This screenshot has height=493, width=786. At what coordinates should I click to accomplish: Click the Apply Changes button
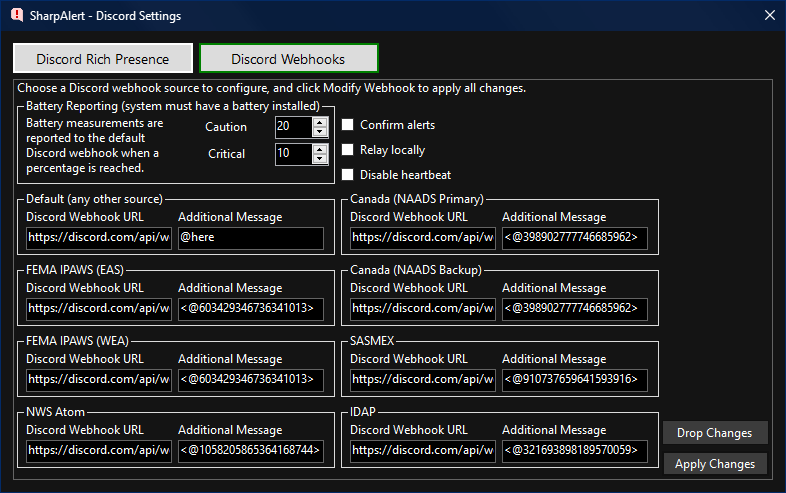coord(715,464)
